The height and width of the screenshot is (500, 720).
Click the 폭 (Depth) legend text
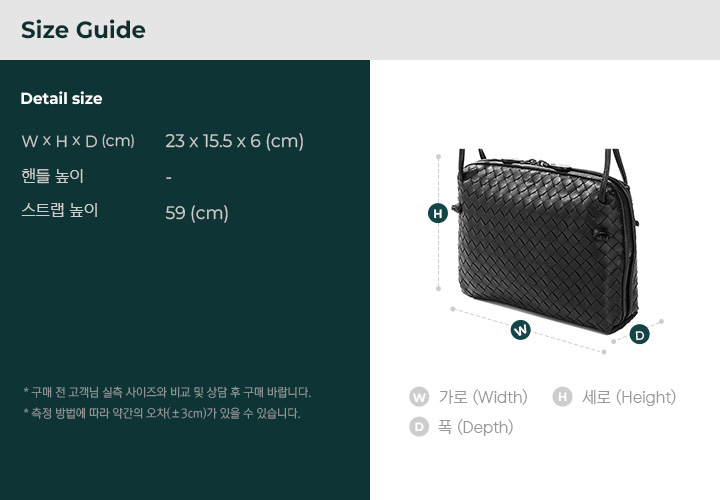coord(475,427)
